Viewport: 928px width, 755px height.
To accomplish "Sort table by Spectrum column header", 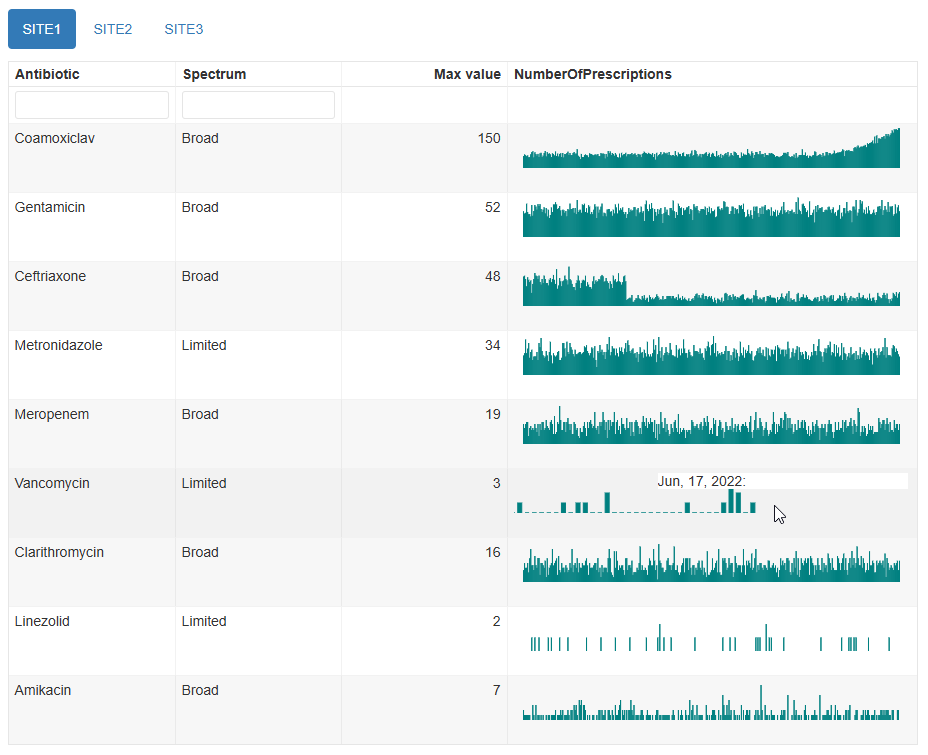I will [214, 74].
